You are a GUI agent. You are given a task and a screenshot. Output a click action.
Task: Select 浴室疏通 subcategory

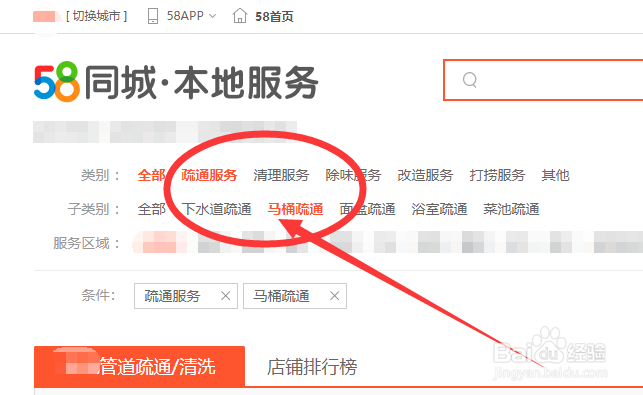point(439,209)
